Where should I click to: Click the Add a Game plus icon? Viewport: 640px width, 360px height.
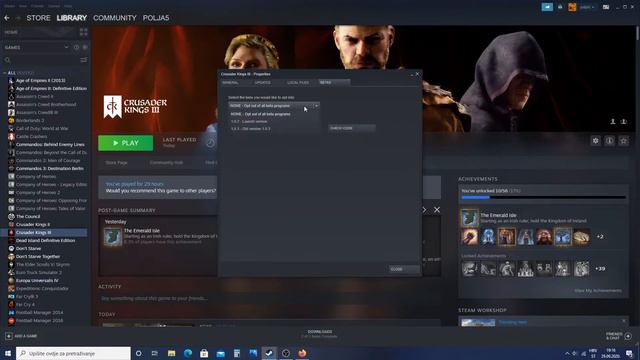pyautogui.click(x=9, y=336)
